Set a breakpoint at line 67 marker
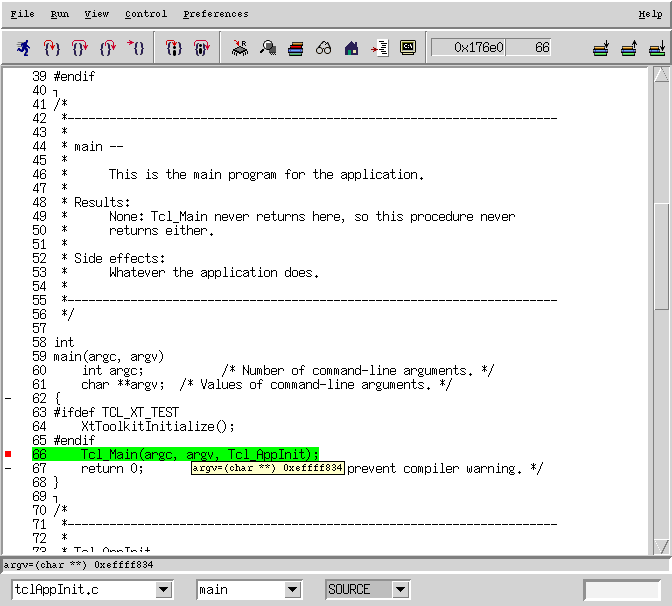 pyautogui.click(x=9, y=469)
